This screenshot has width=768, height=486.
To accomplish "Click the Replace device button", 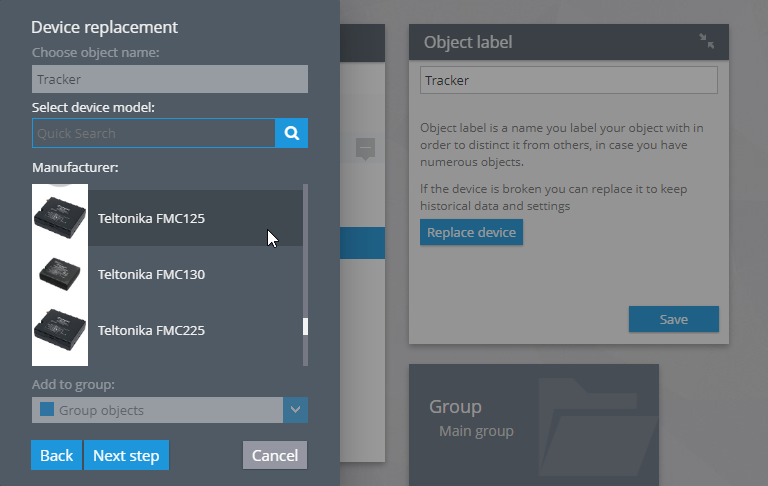I will click(x=471, y=232).
